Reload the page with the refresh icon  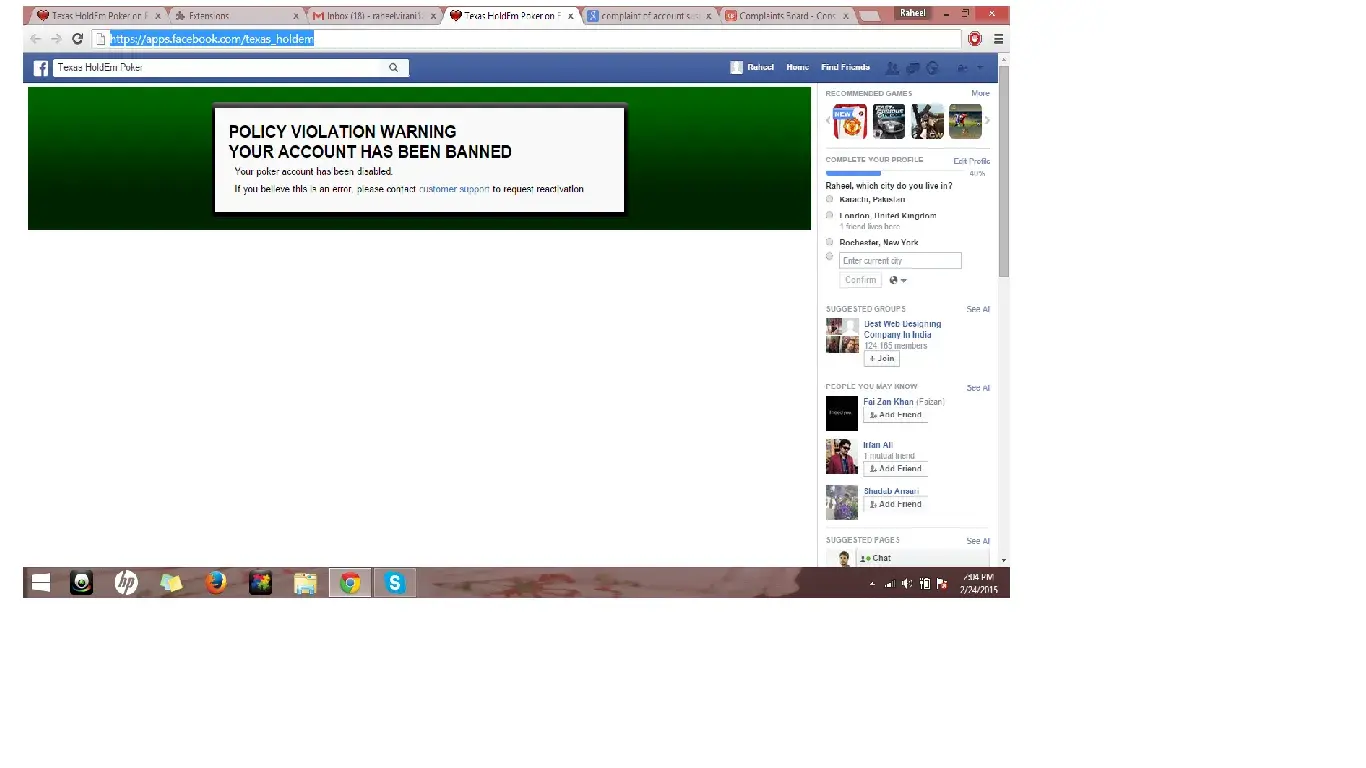coord(77,39)
